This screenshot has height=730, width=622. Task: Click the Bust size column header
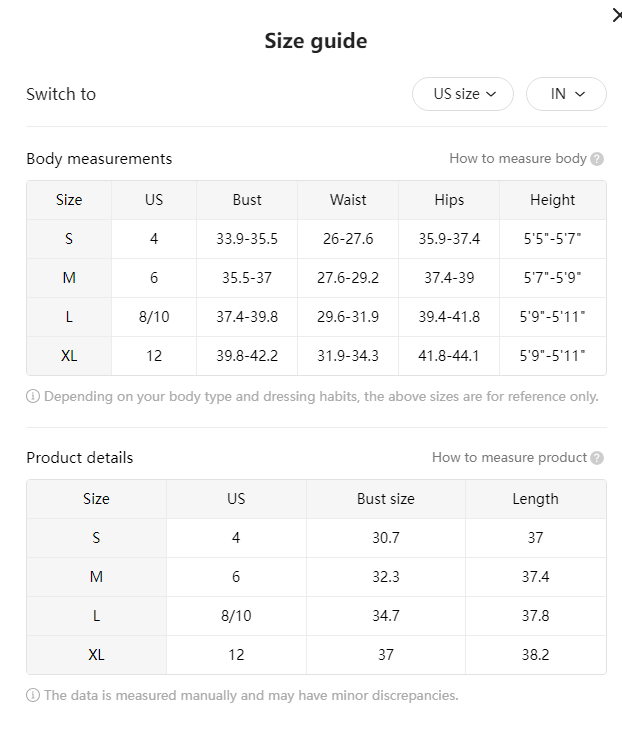coord(385,499)
